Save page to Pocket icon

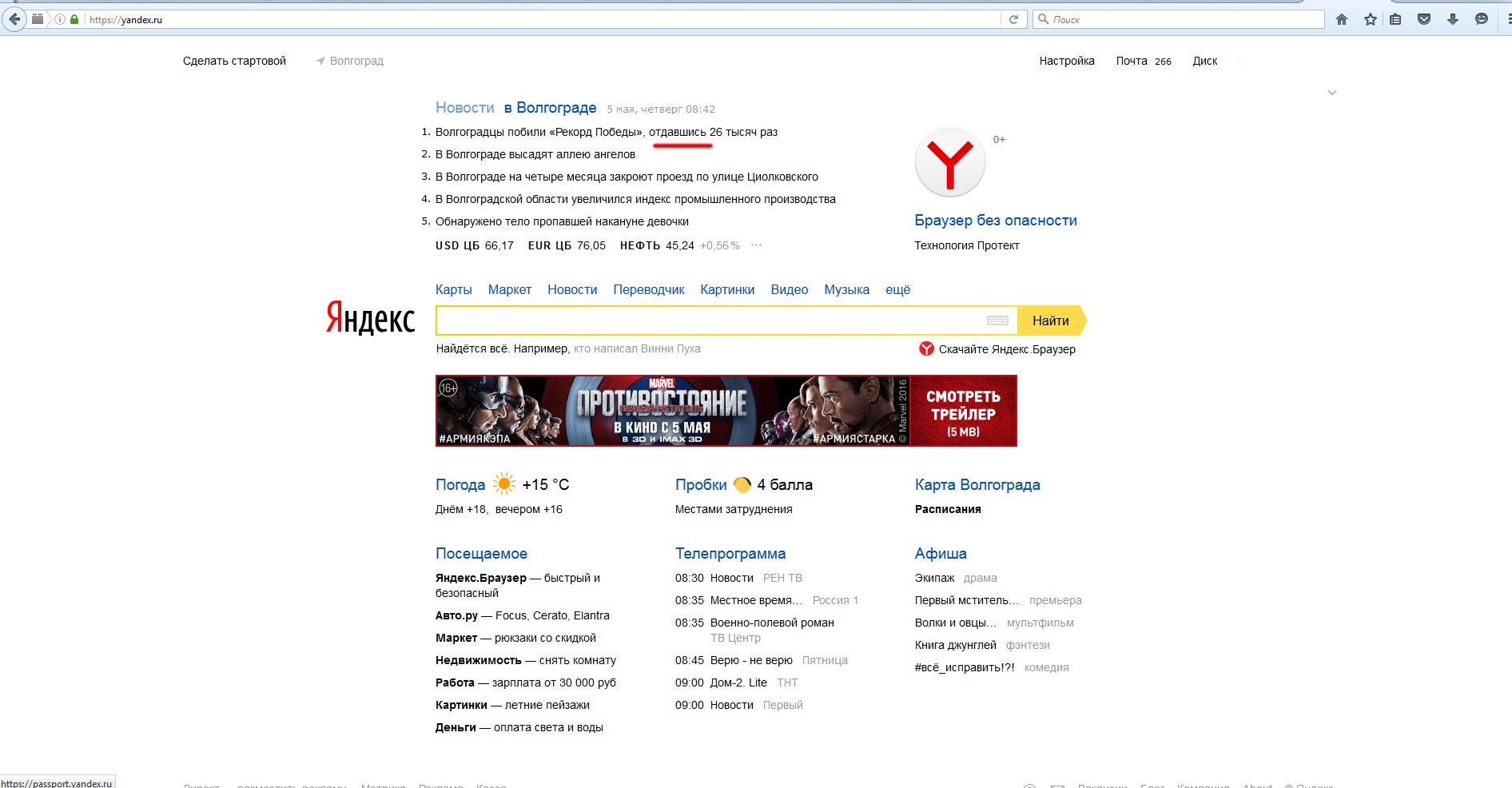coord(1424,19)
